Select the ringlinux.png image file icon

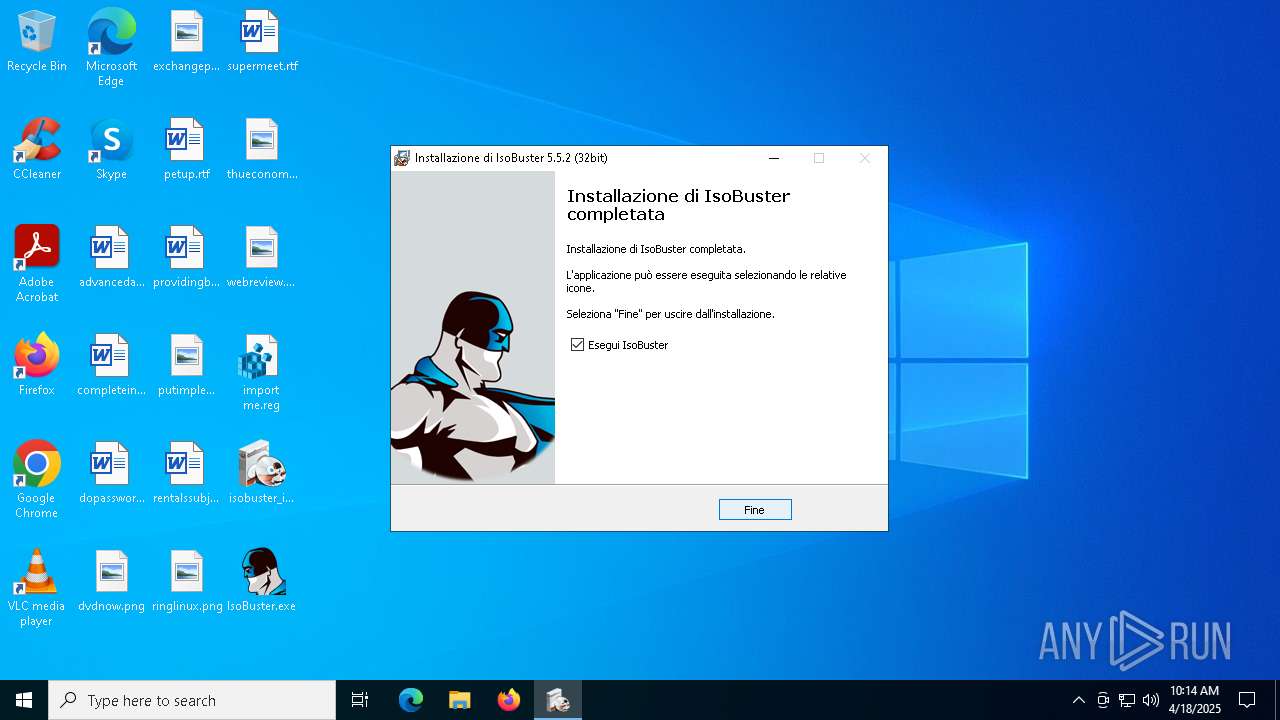186,582
